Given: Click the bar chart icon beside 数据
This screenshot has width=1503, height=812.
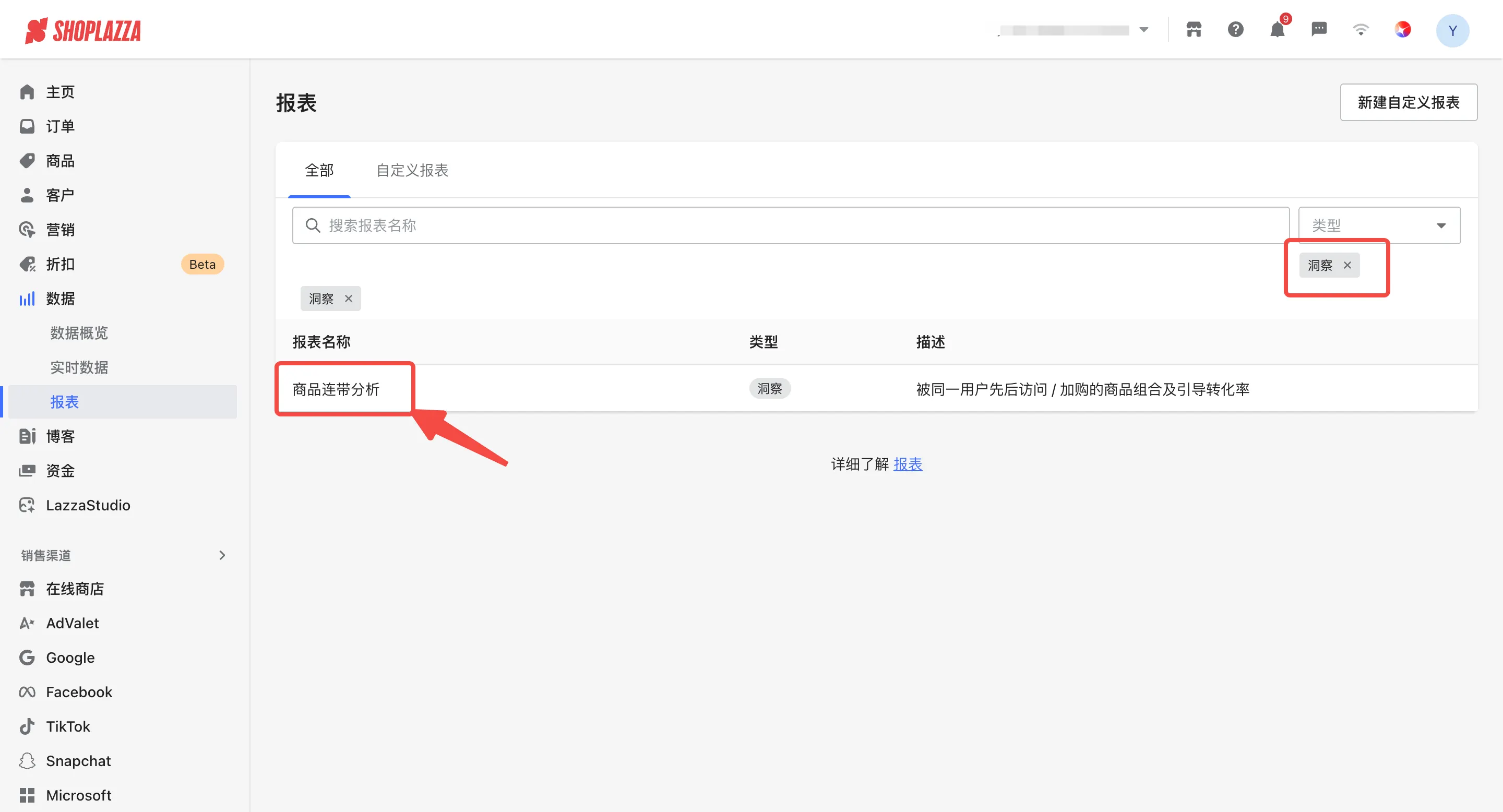Looking at the screenshot, I should click(27, 298).
